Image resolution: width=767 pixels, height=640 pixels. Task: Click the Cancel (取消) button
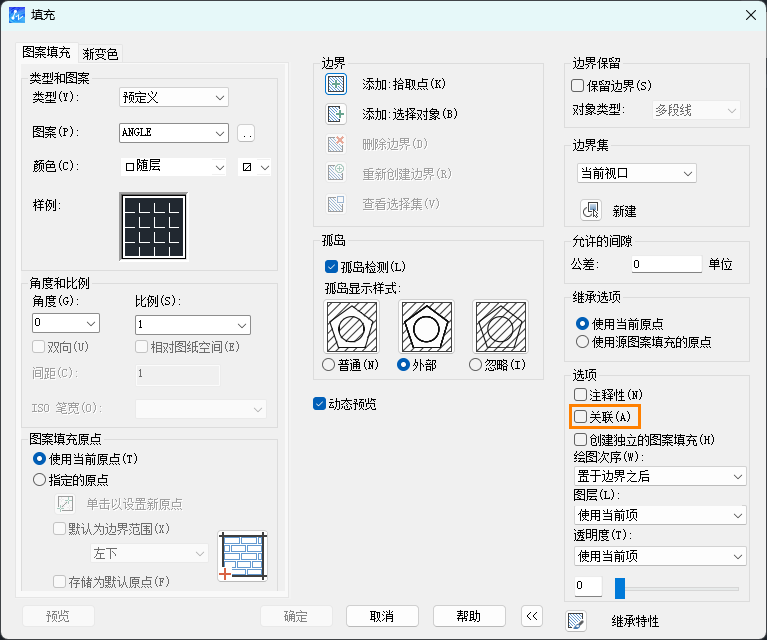pyautogui.click(x=382, y=616)
